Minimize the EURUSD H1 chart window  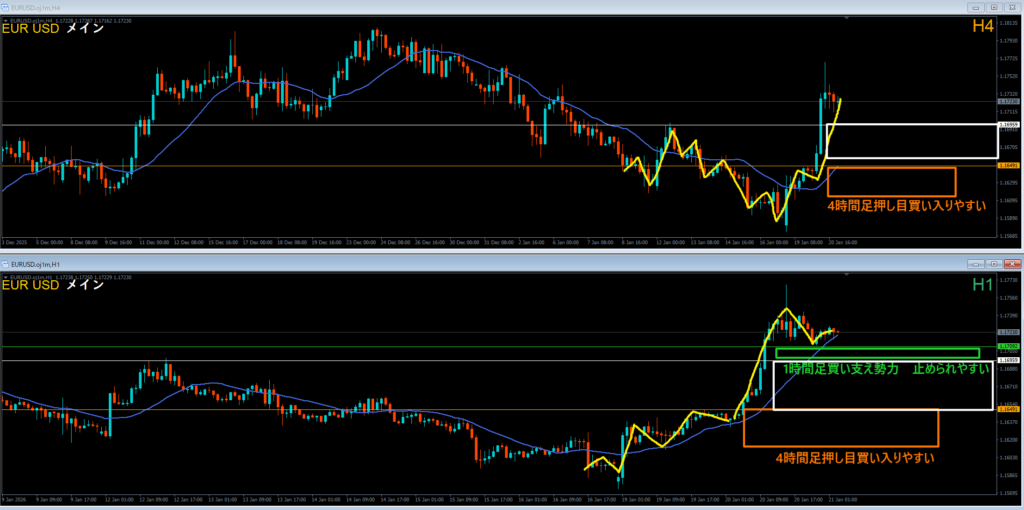coord(975,264)
